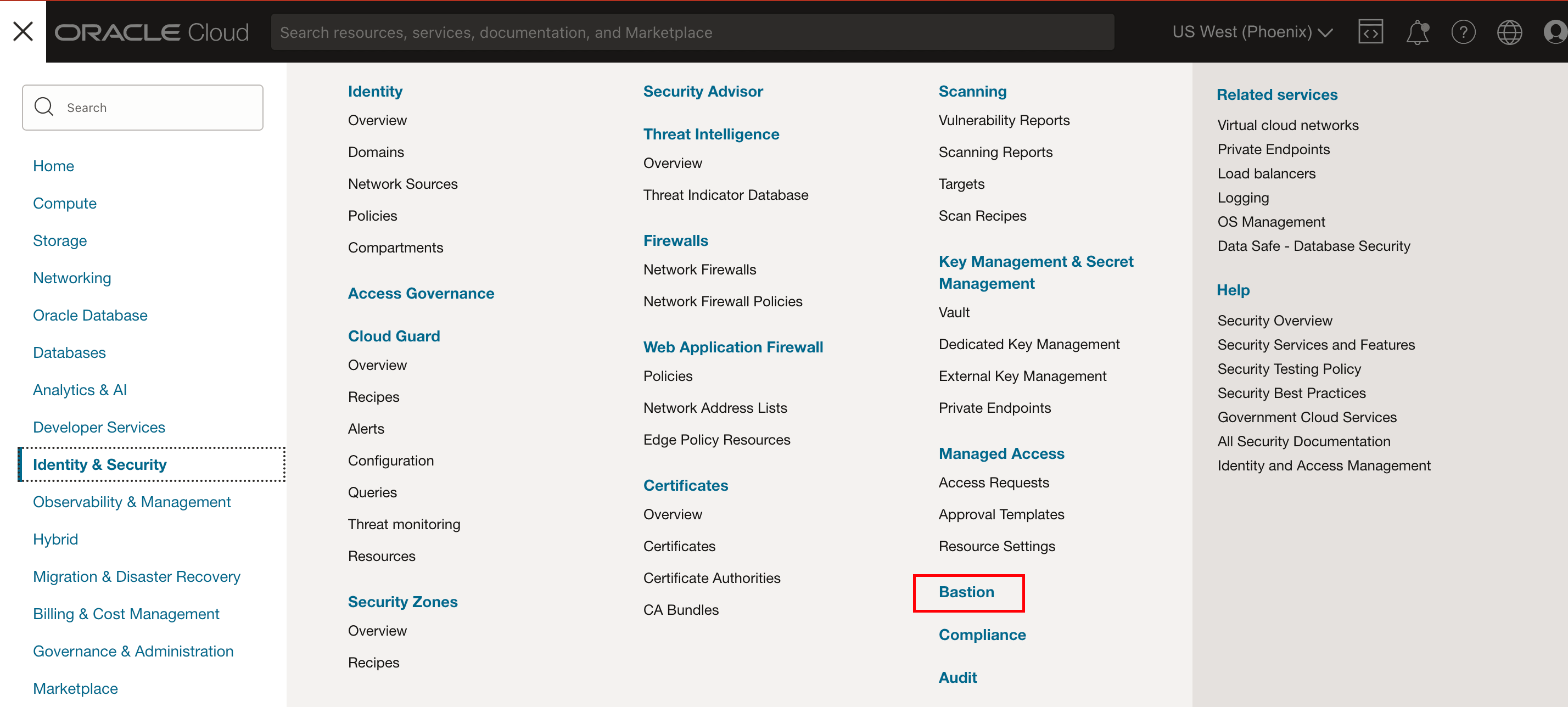Open Virtual cloud networks related service
This screenshot has height=707, width=1568.
pos(1288,125)
